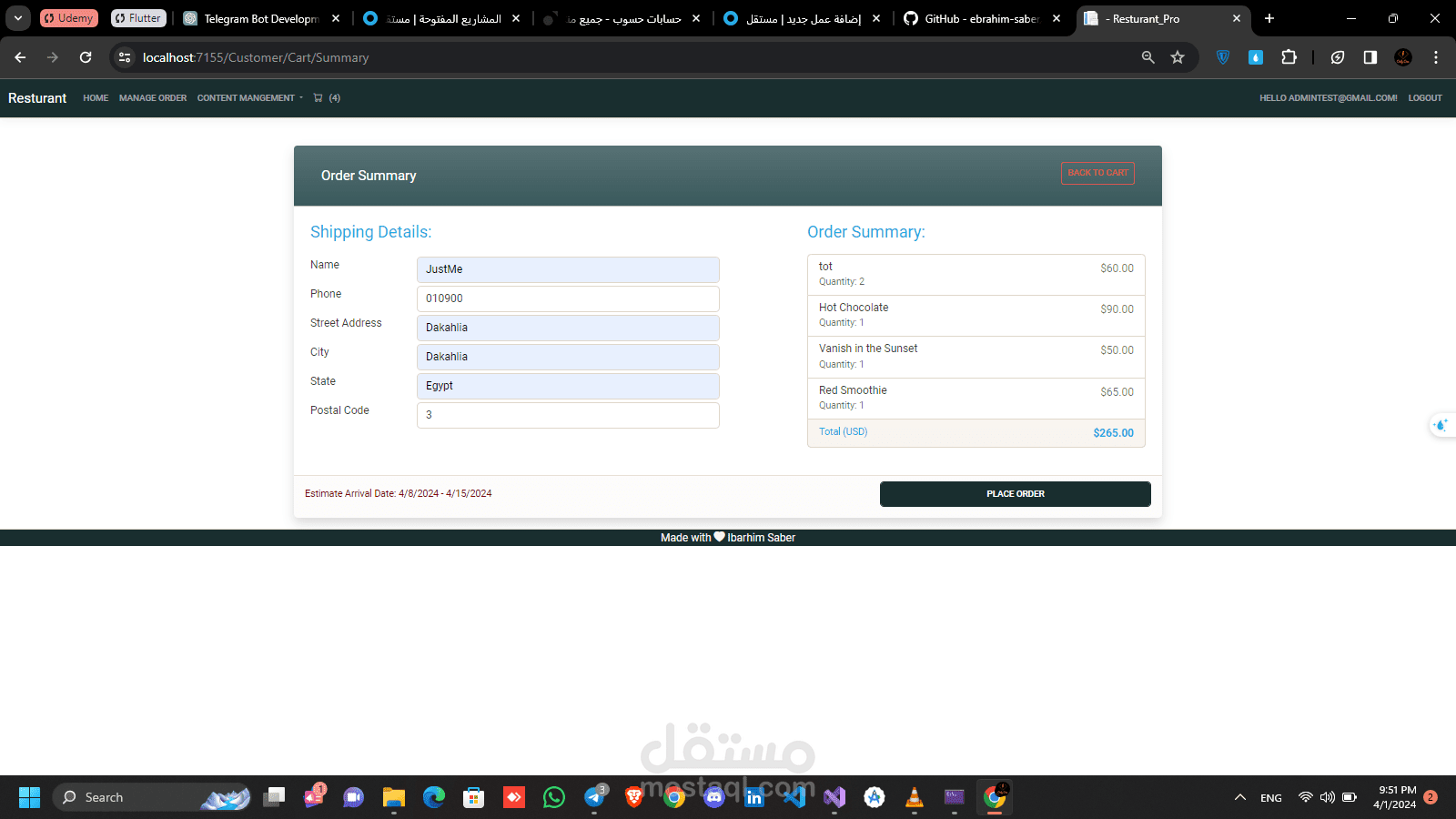
Task: Close the GitHub tab
Action: click(1057, 18)
